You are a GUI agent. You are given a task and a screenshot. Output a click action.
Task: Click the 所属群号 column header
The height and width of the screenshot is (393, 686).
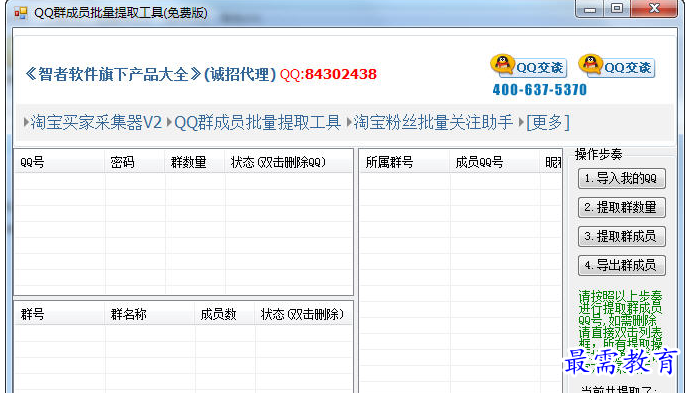coord(405,162)
